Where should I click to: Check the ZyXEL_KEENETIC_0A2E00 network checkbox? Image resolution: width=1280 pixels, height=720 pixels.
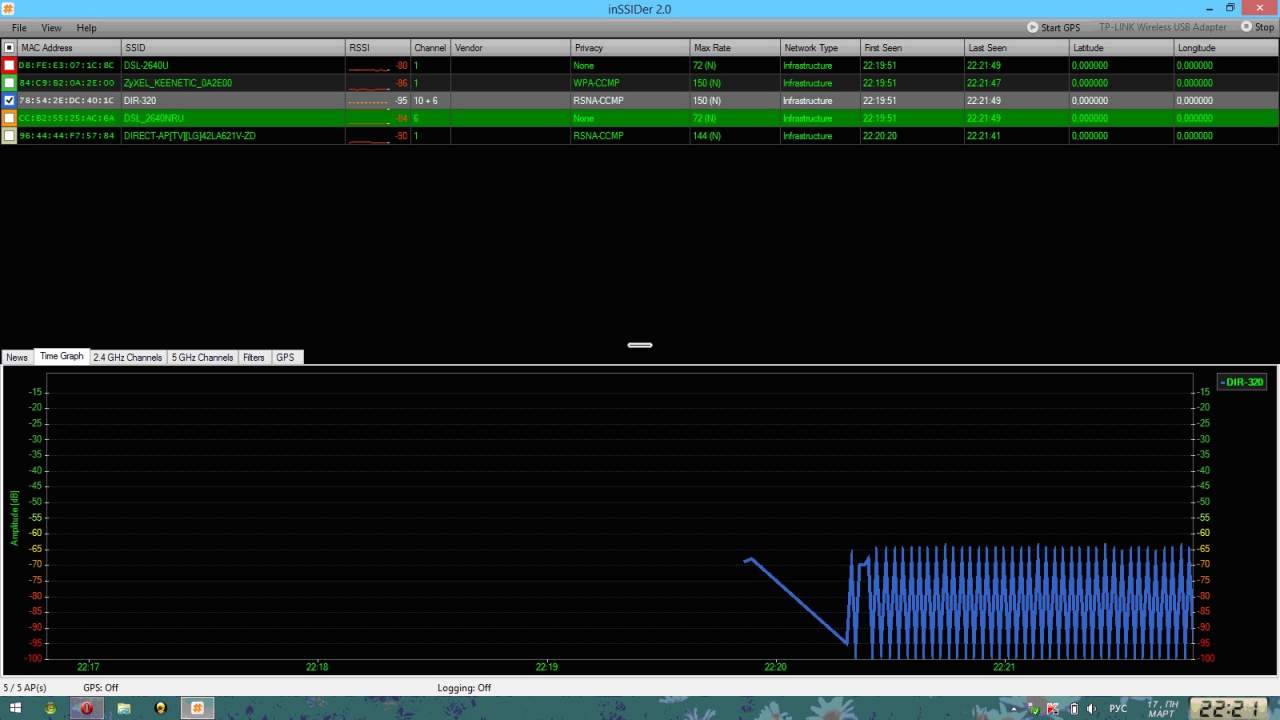(x=9, y=83)
